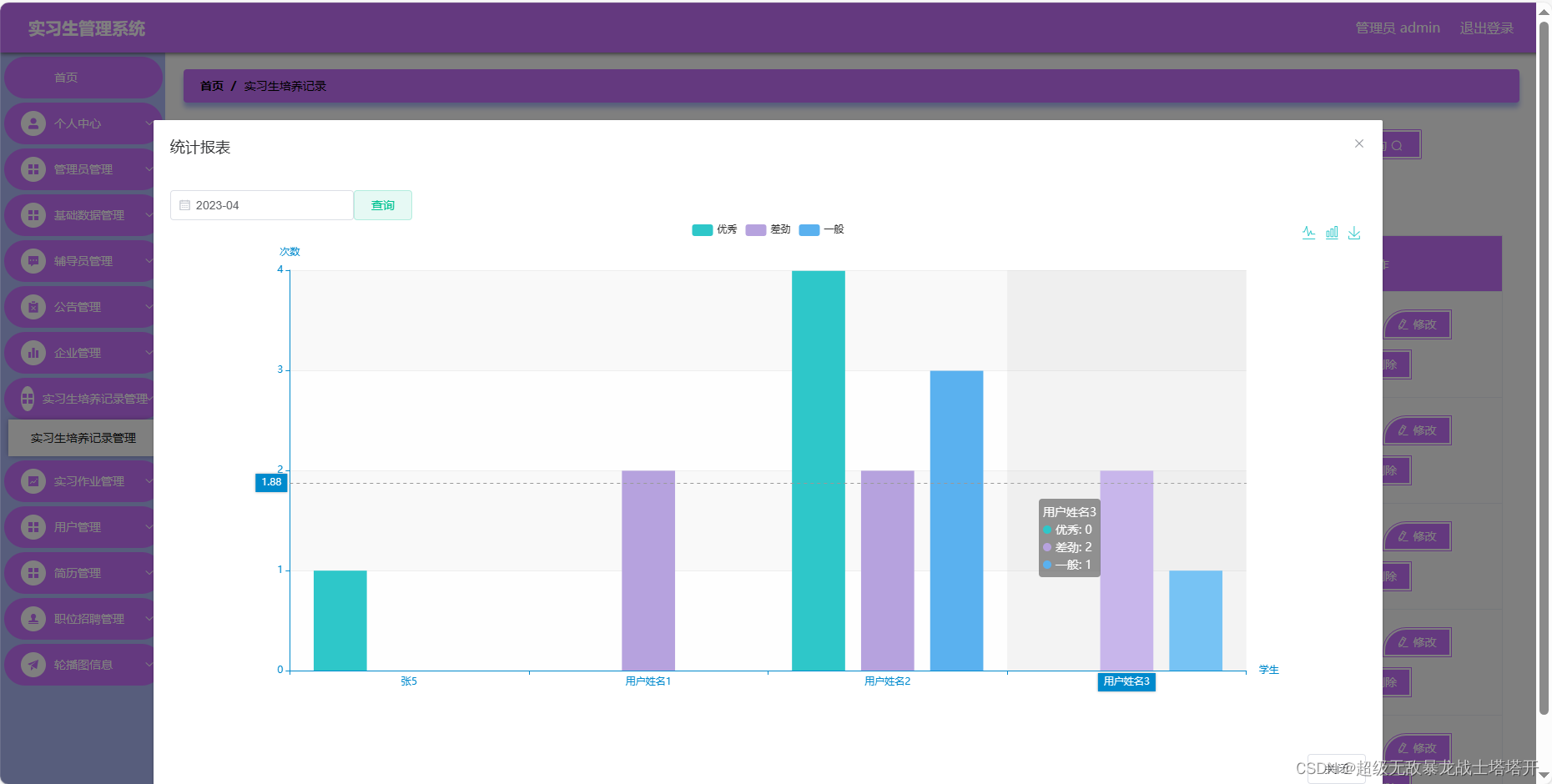Click the calendar icon in date field

pos(185,205)
